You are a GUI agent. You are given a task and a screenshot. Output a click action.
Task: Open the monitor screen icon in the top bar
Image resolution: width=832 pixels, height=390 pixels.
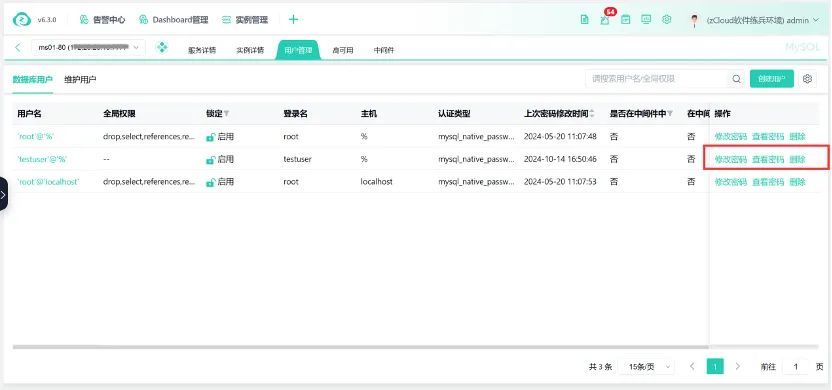(x=646, y=20)
